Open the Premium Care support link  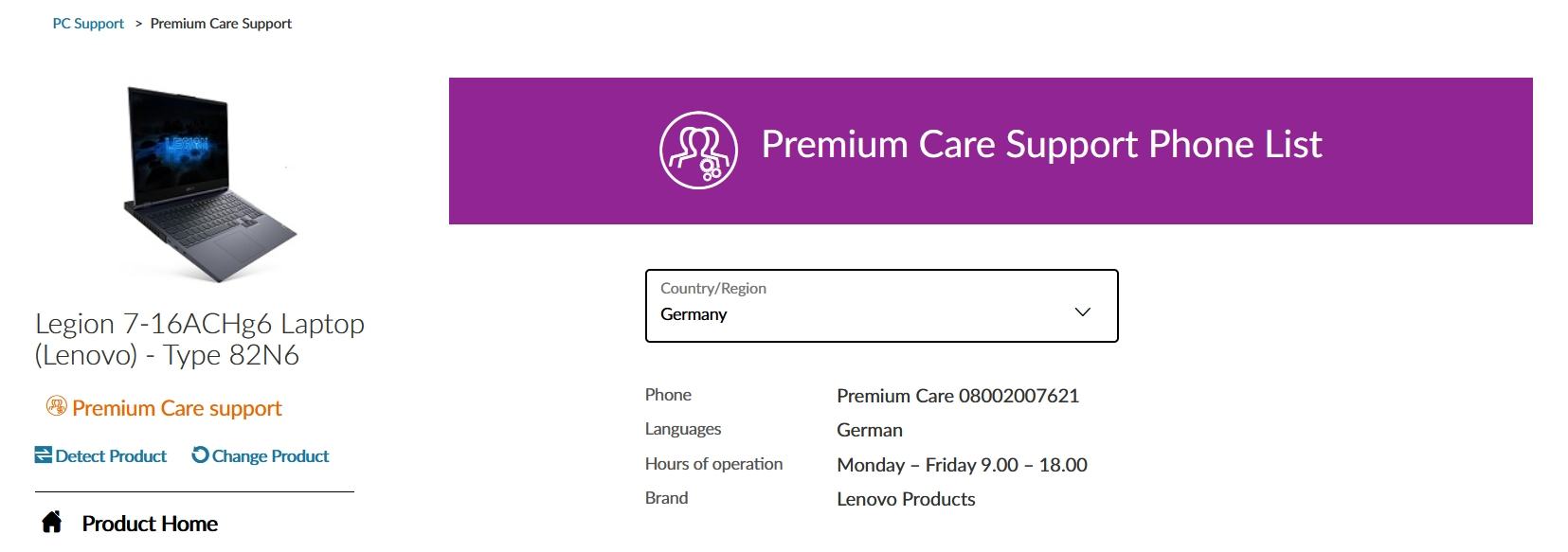(177, 408)
